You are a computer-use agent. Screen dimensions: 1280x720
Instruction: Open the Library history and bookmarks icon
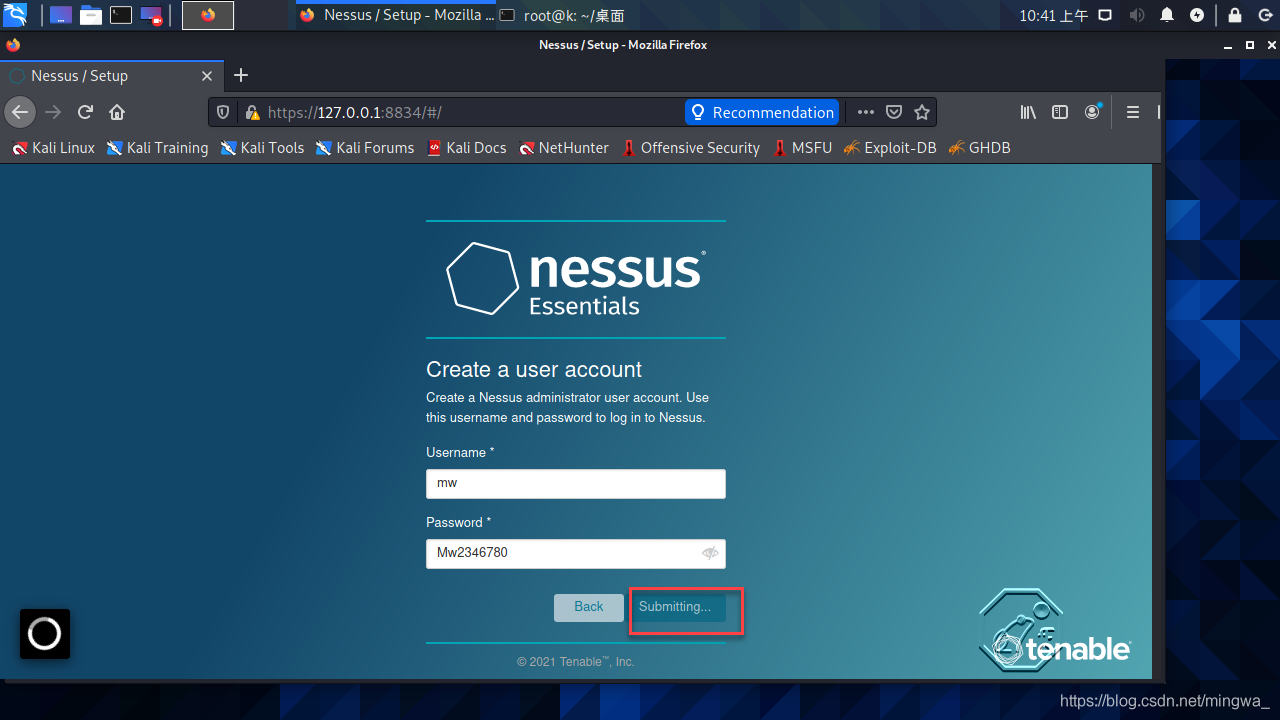(1028, 112)
